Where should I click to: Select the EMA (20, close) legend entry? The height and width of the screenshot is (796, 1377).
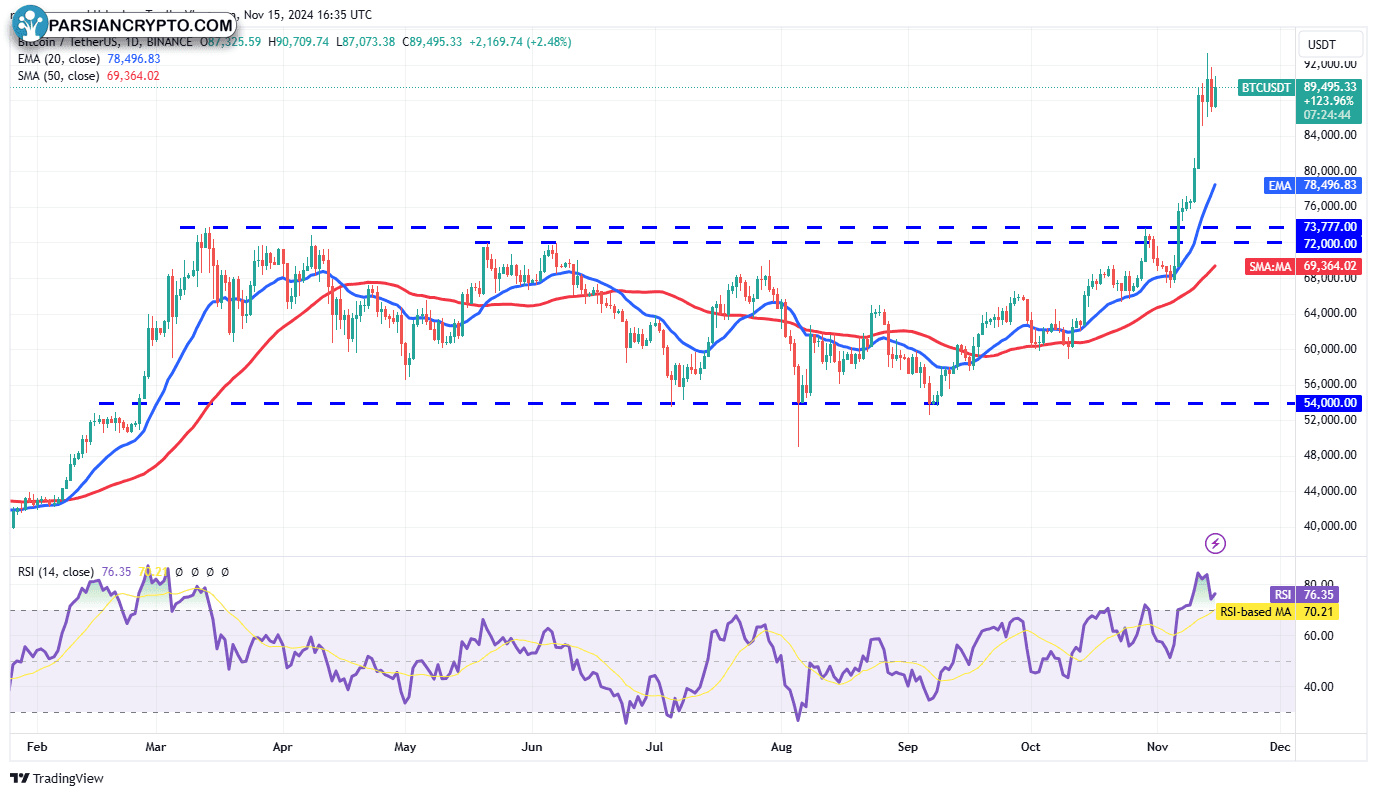[59, 59]
